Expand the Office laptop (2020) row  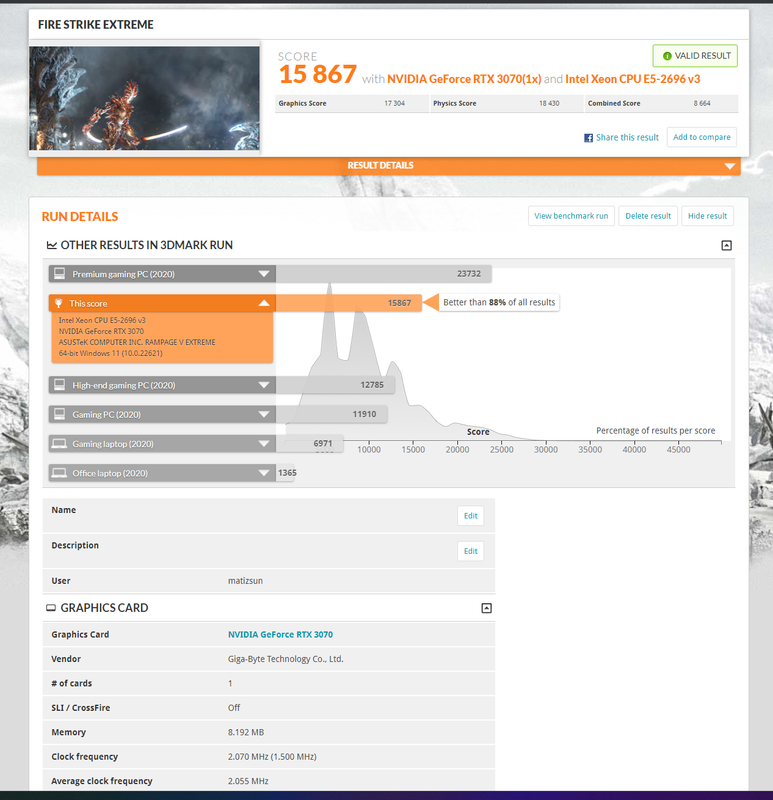[264, 473]
